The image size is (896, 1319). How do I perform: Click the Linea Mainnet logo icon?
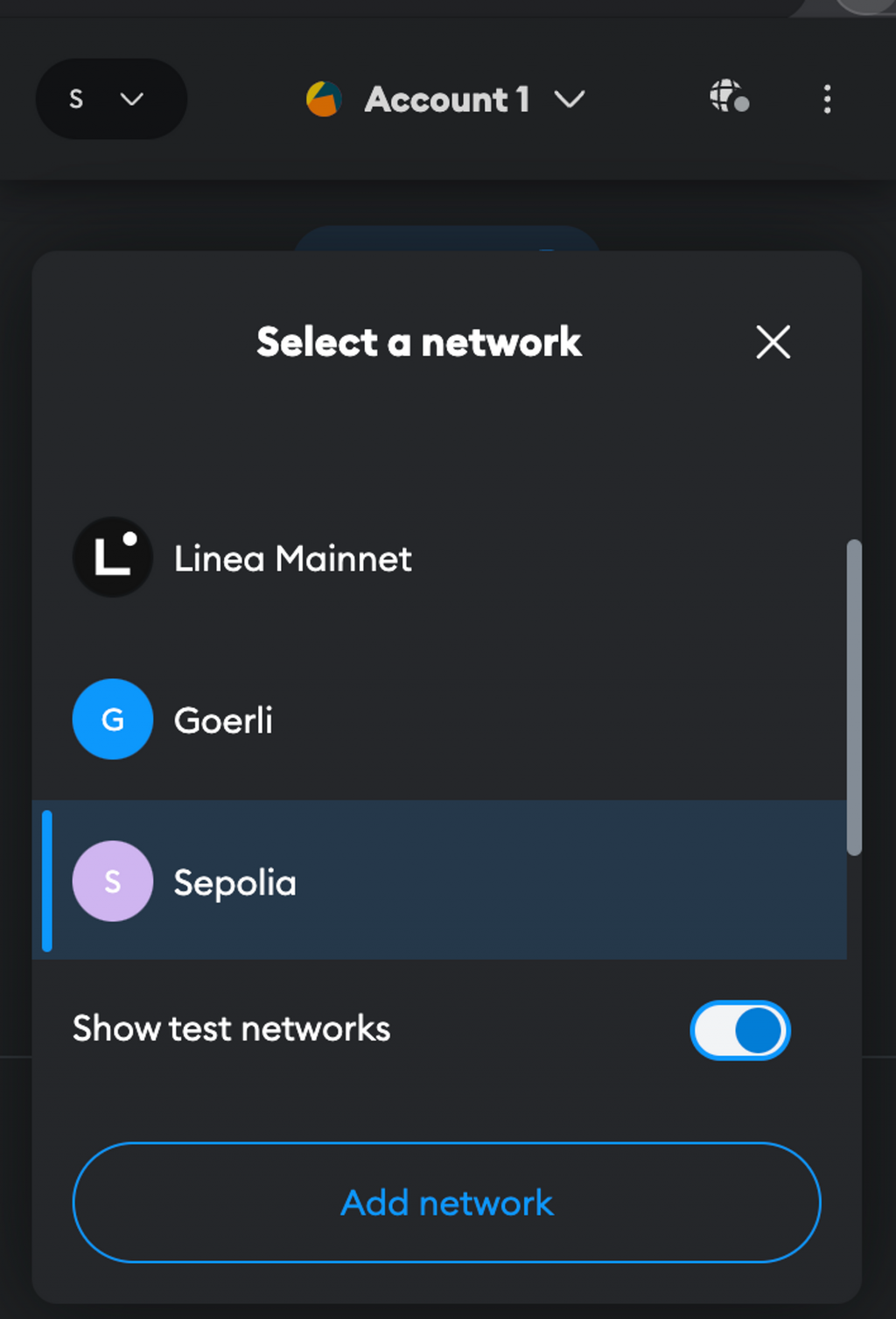click(x=113, y=558)
